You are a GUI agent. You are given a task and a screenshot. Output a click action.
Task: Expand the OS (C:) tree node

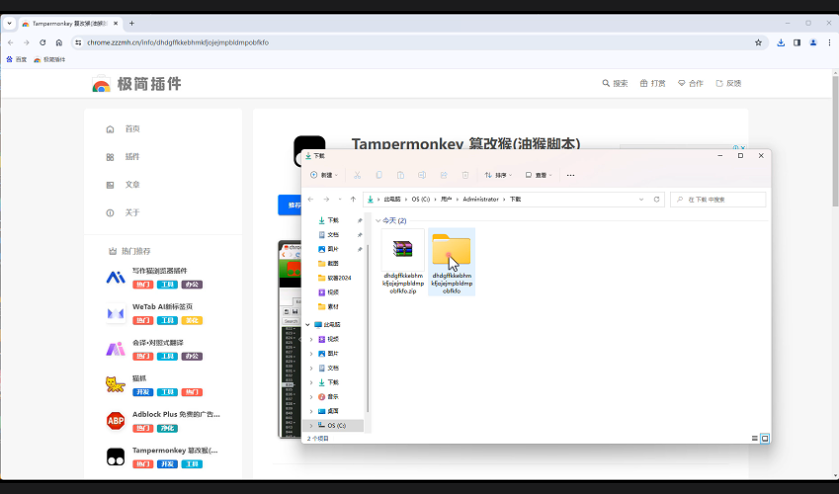click(311, 425)
